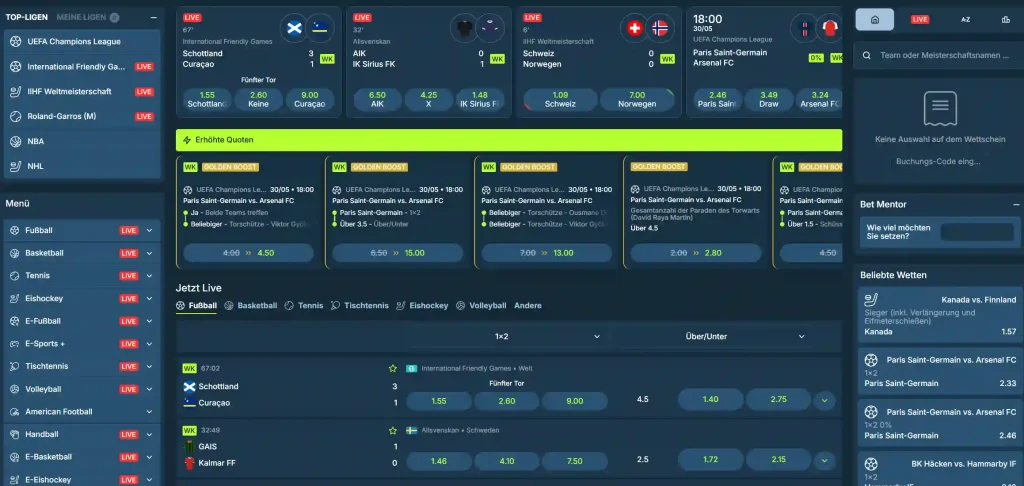The image size is (1024, 486).
Task: Expand more markets for Schottland vs Curaçao
Action: click(824, 400)
